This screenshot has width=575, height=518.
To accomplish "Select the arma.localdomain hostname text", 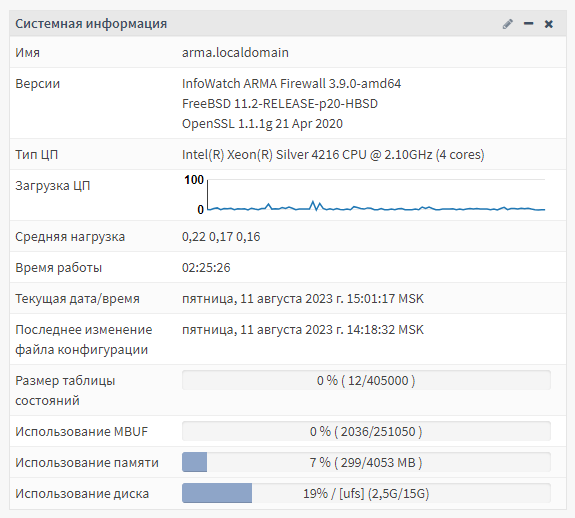I will pos(235,52).
